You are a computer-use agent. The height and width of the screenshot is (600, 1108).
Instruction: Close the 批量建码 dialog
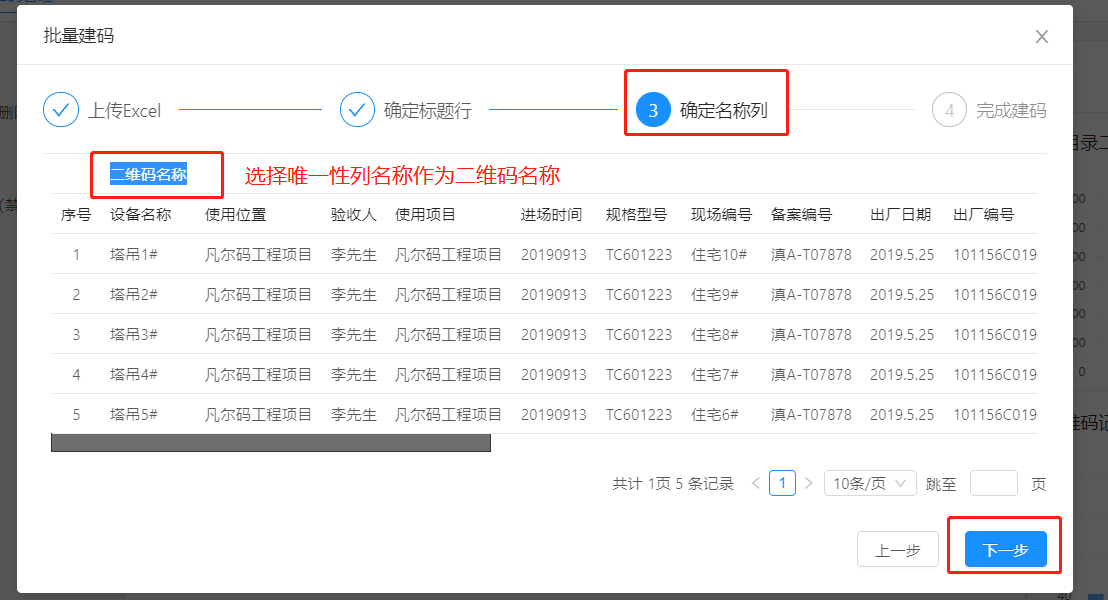tap(1041, 36)
